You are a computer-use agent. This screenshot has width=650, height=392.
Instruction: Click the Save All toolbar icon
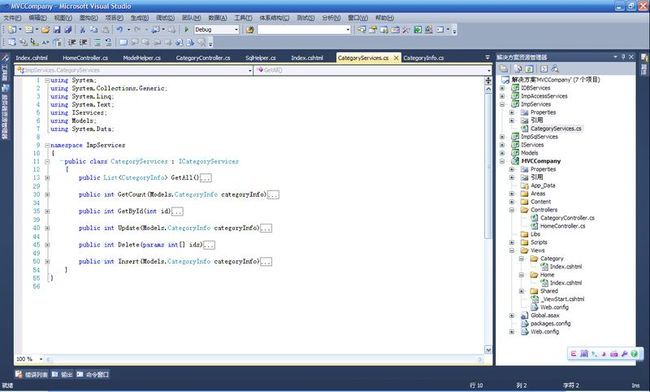coord(68,30)
